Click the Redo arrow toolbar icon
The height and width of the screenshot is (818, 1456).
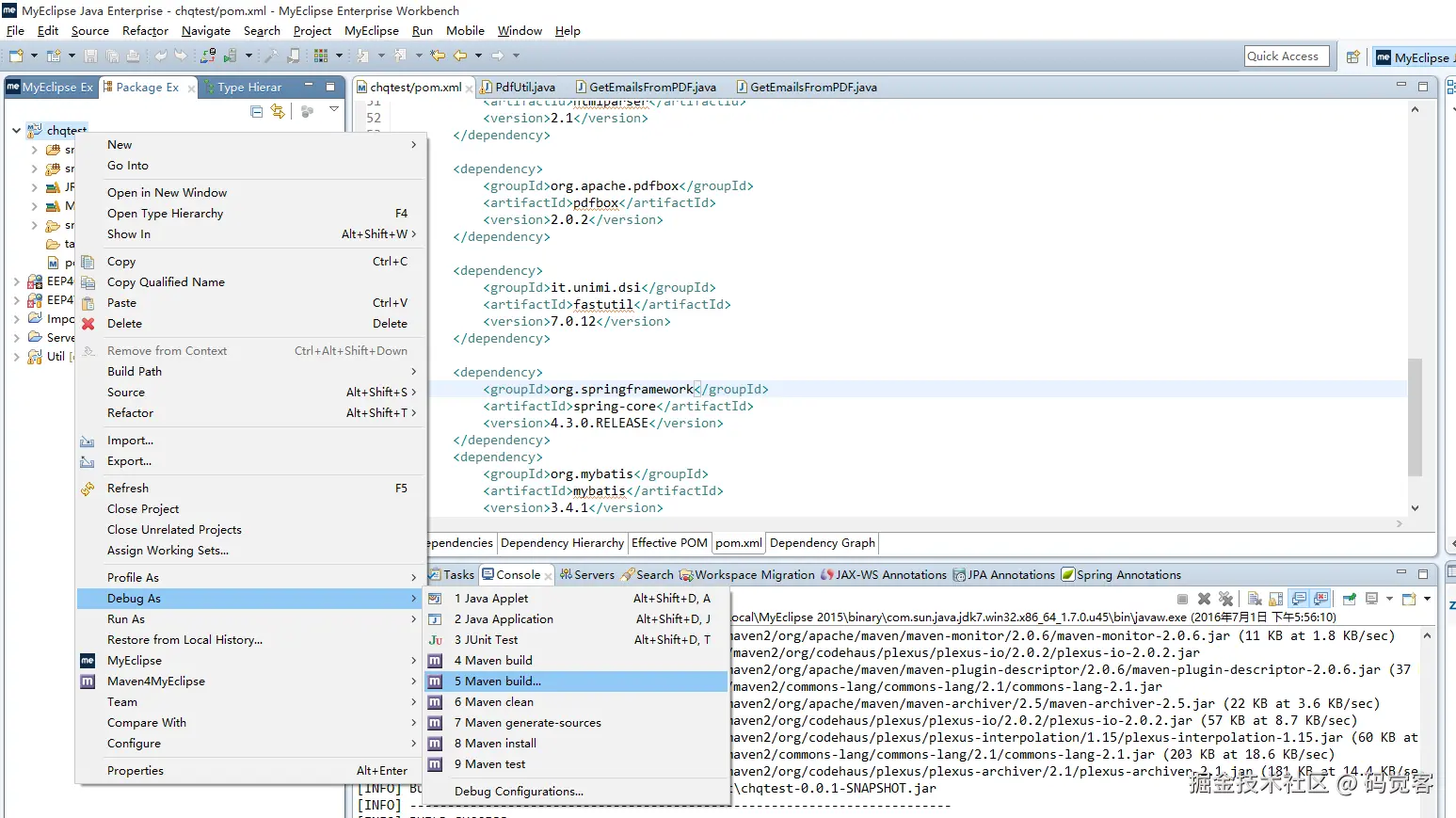click(x=180, y=56)
